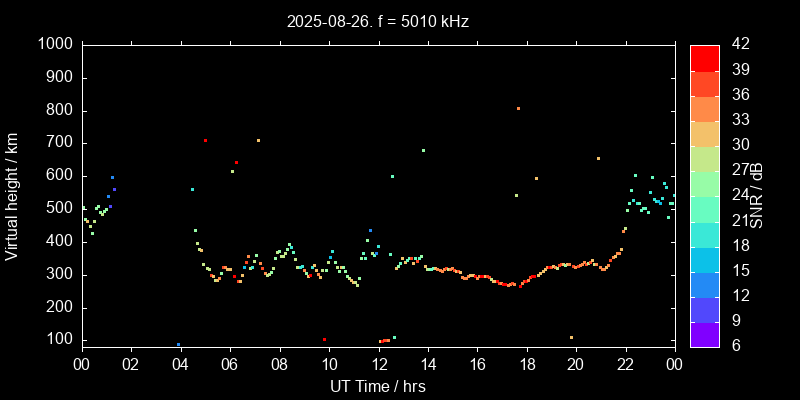Select the blue 12–15 dB colorbar segment
The image size is (800, 400).
coord(704,284)
